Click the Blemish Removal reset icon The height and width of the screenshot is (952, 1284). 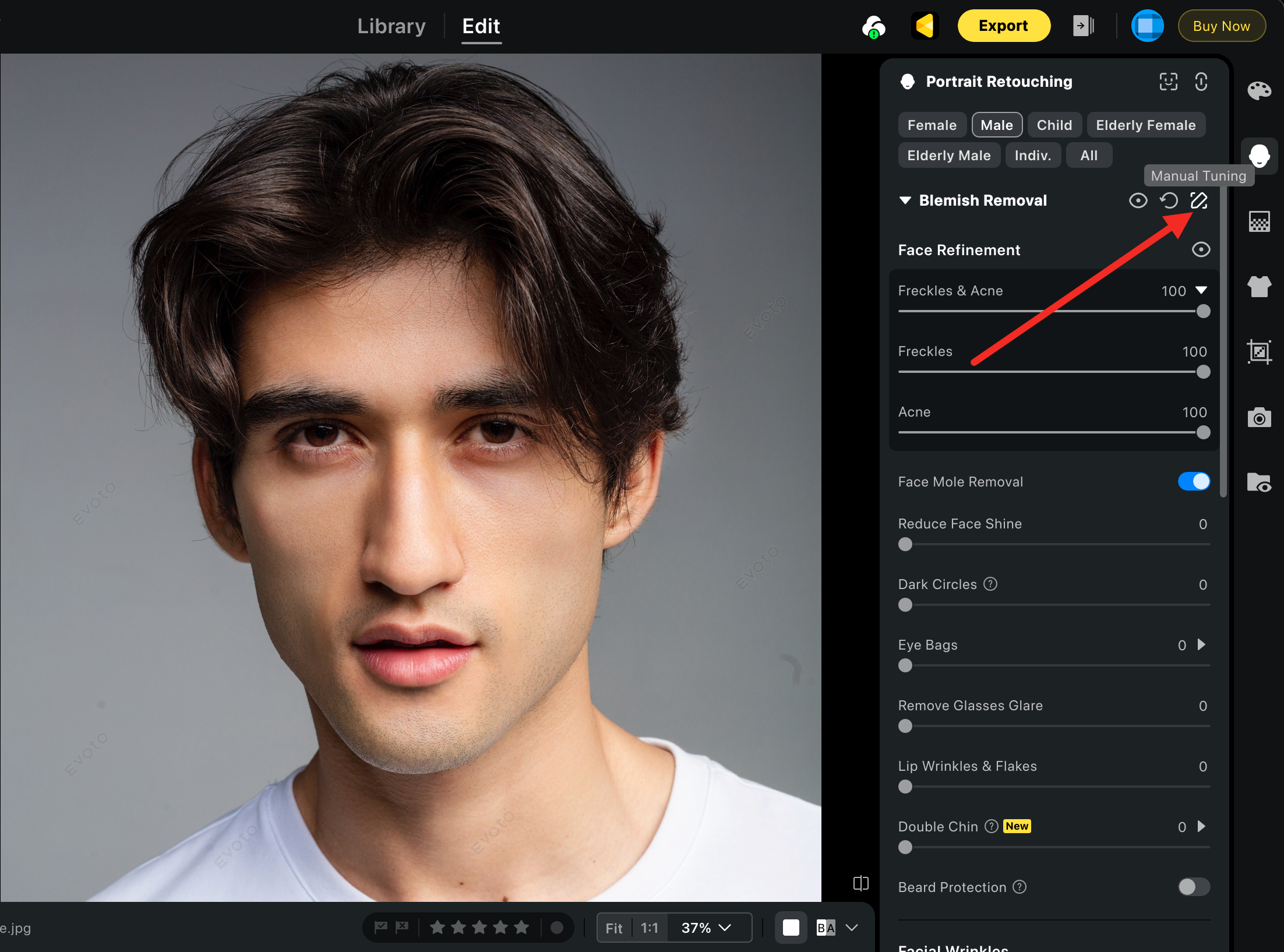[x=1168, y=200]
